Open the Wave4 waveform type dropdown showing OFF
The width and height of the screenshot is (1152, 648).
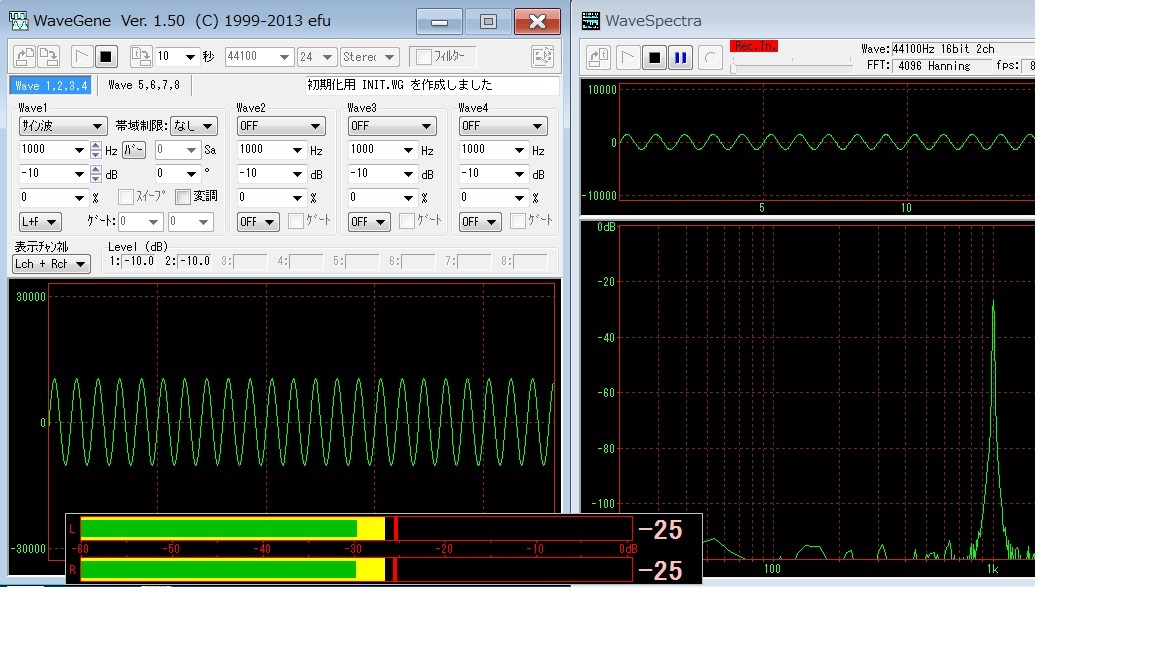click(503, 126)
